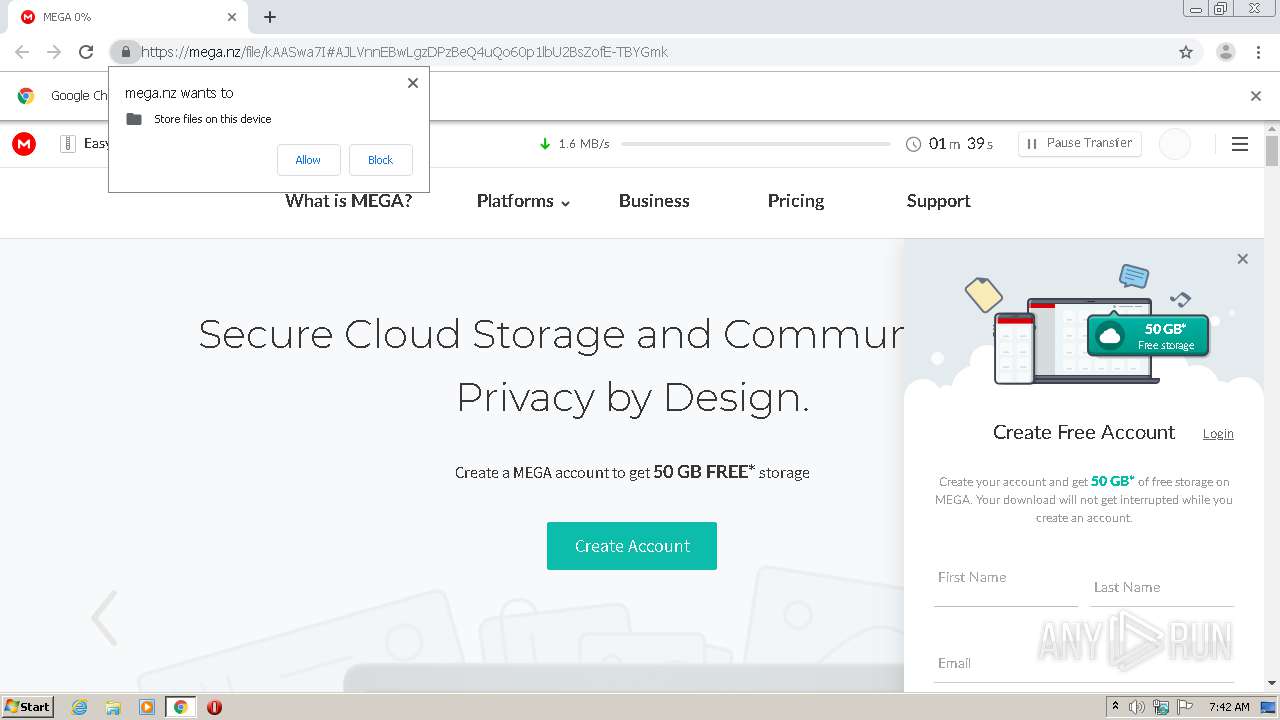The width and height of the screenshot is (1280, 720).
Task: Open media player from taskbar
Action: (x=147, y=707)
